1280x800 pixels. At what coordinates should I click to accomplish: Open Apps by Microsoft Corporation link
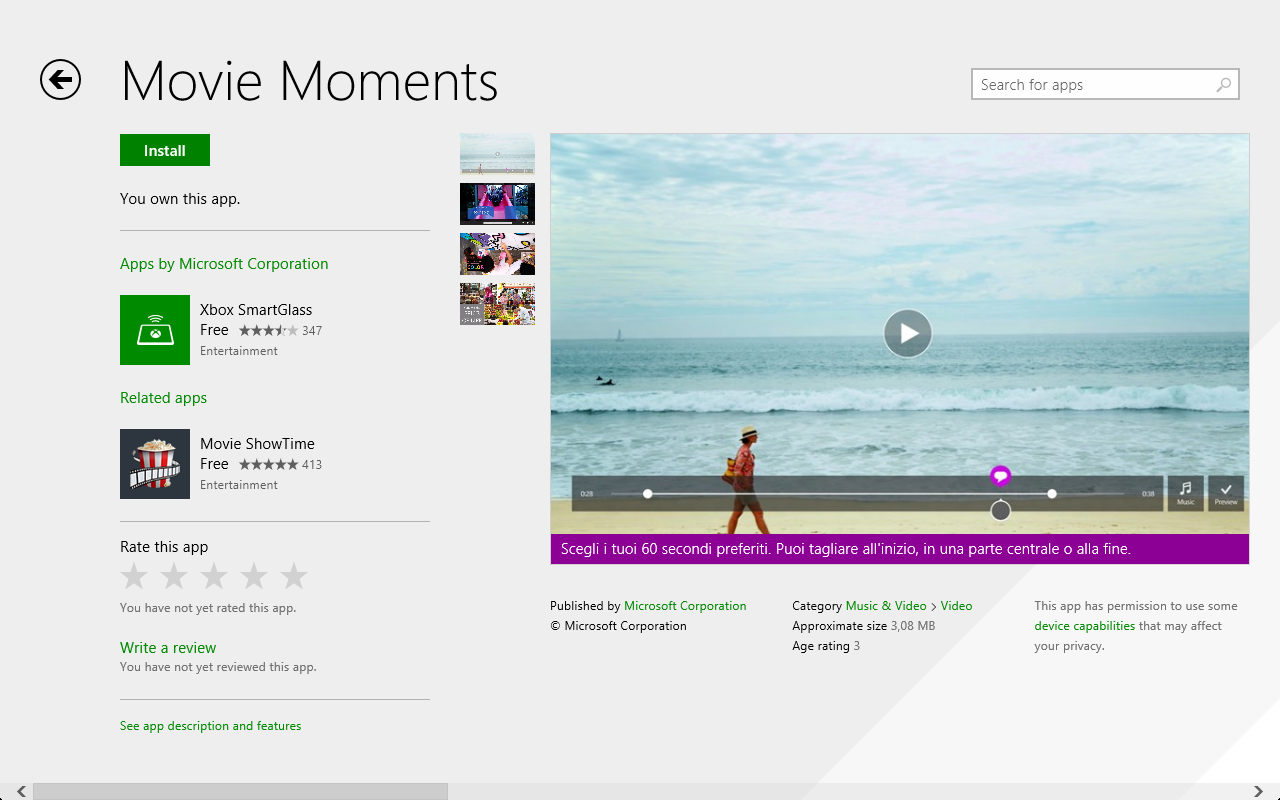pyautogui.click(x=224, y=264)
